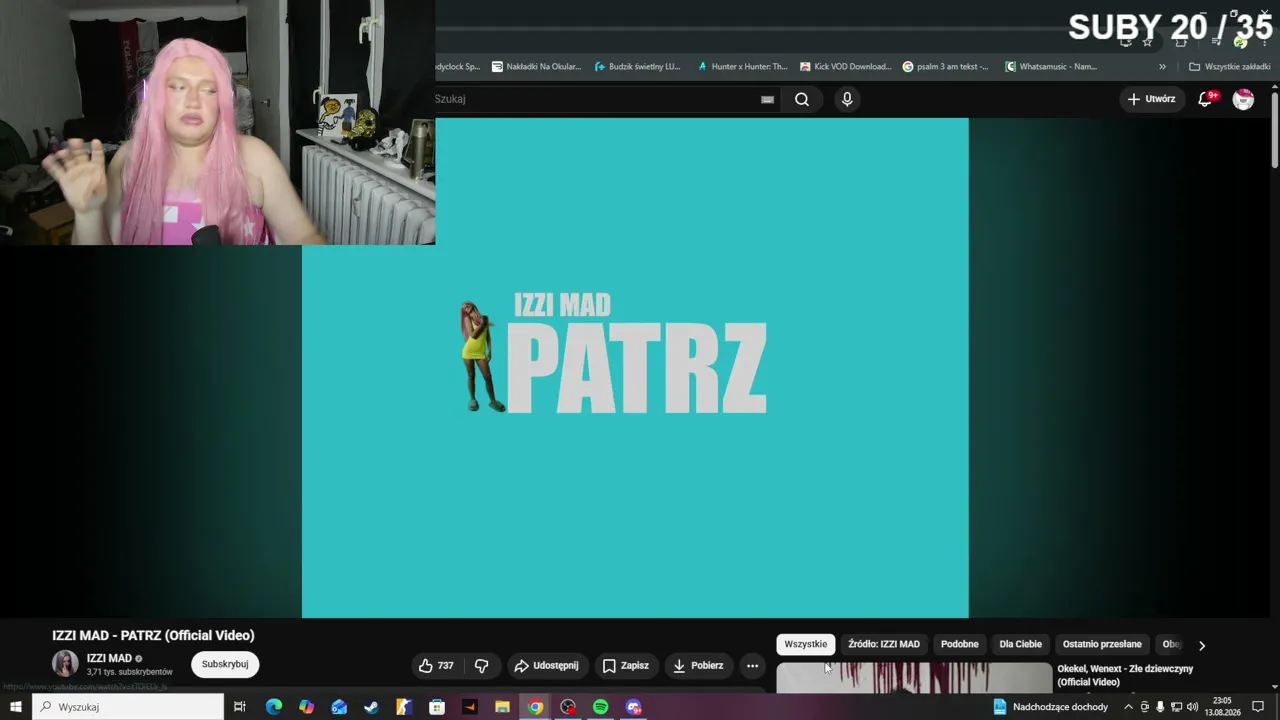Like the IZZI MAD video
This screenshot has width=1280, height=720.
437,666
